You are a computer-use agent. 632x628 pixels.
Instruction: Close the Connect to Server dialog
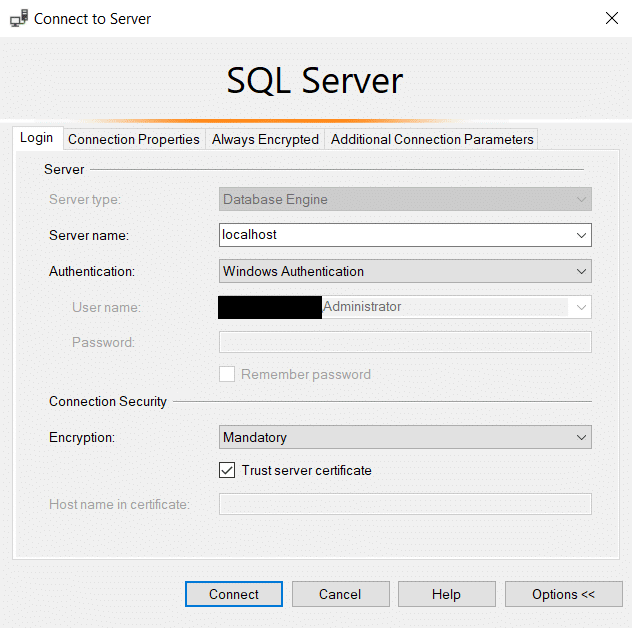pyautogui.click(x=611, y=18)
